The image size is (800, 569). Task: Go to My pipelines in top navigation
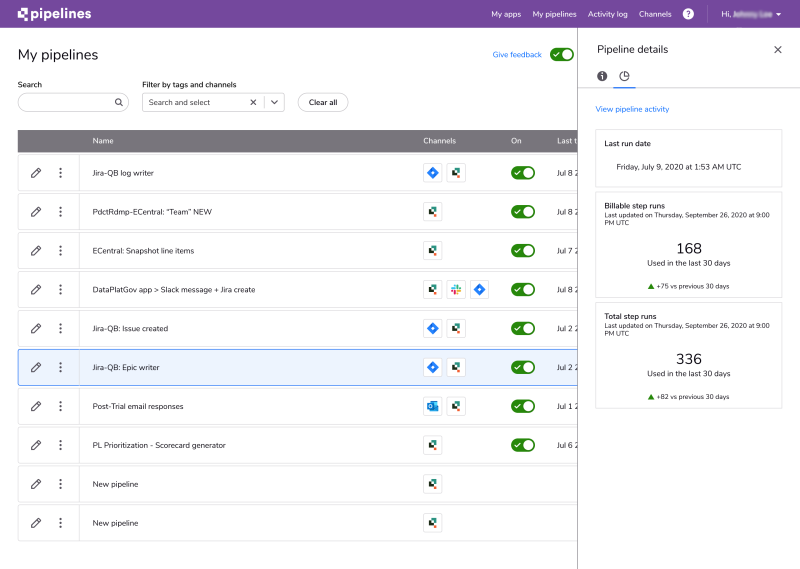coord(555,14)
